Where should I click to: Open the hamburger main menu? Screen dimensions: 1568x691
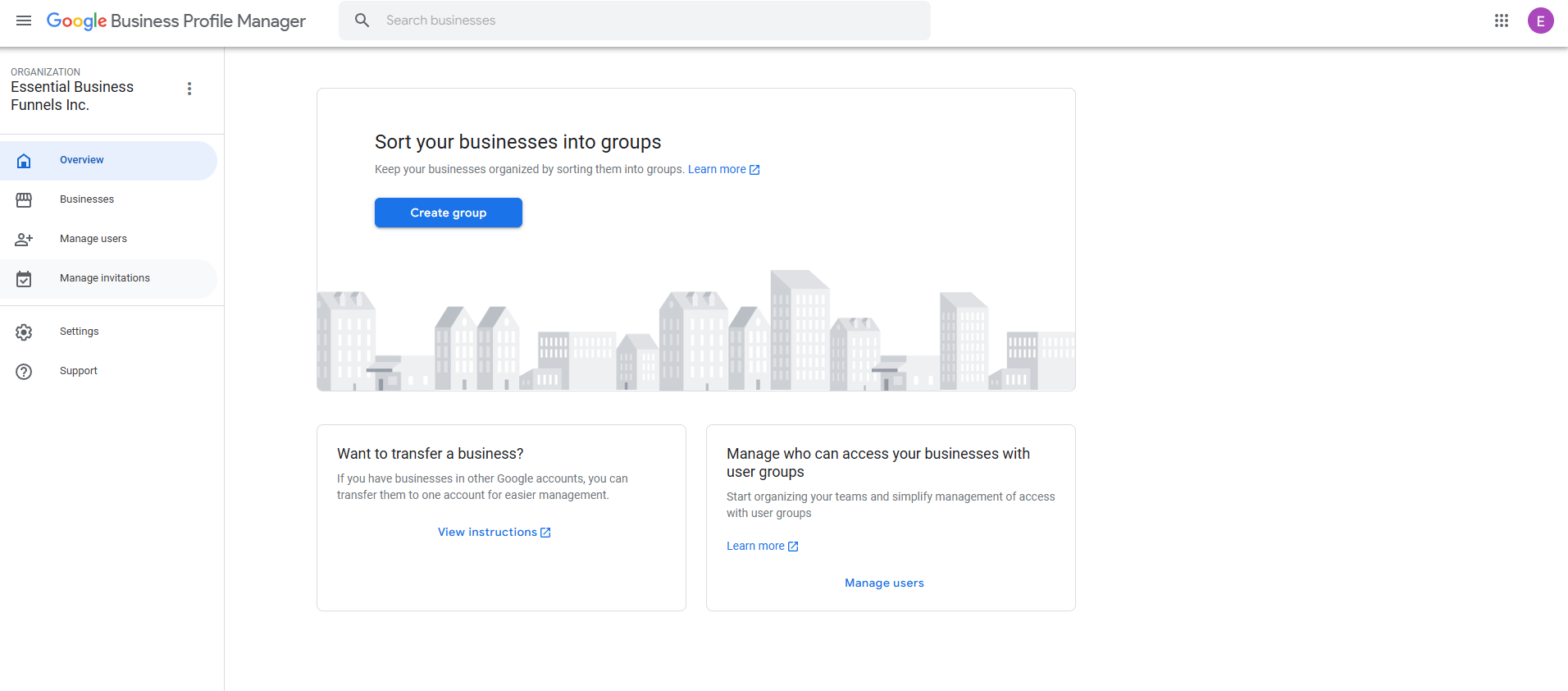coord(24,21)
